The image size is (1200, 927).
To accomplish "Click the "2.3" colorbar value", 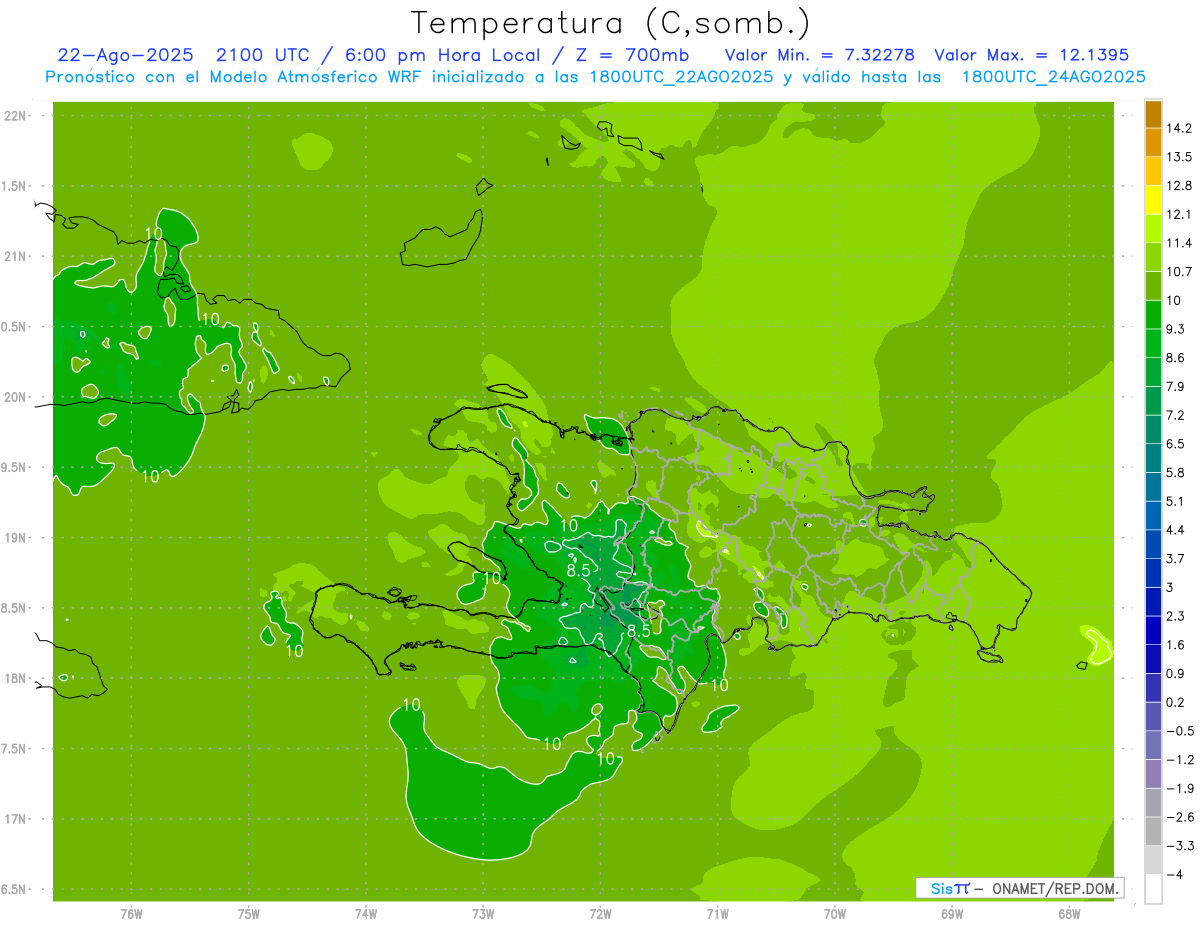I will (x=1176, y=616).
